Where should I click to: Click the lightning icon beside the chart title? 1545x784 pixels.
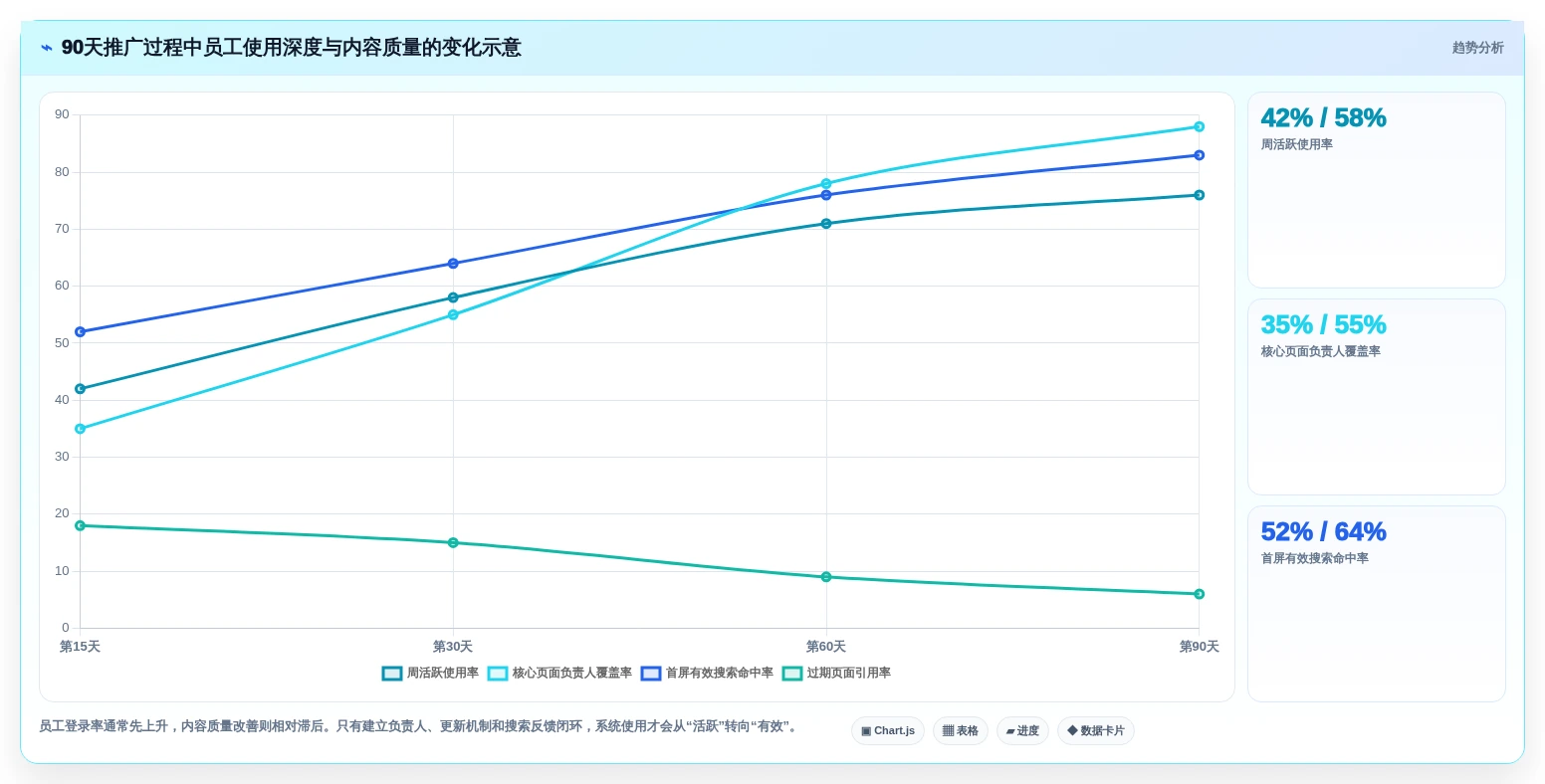(46, 48)
